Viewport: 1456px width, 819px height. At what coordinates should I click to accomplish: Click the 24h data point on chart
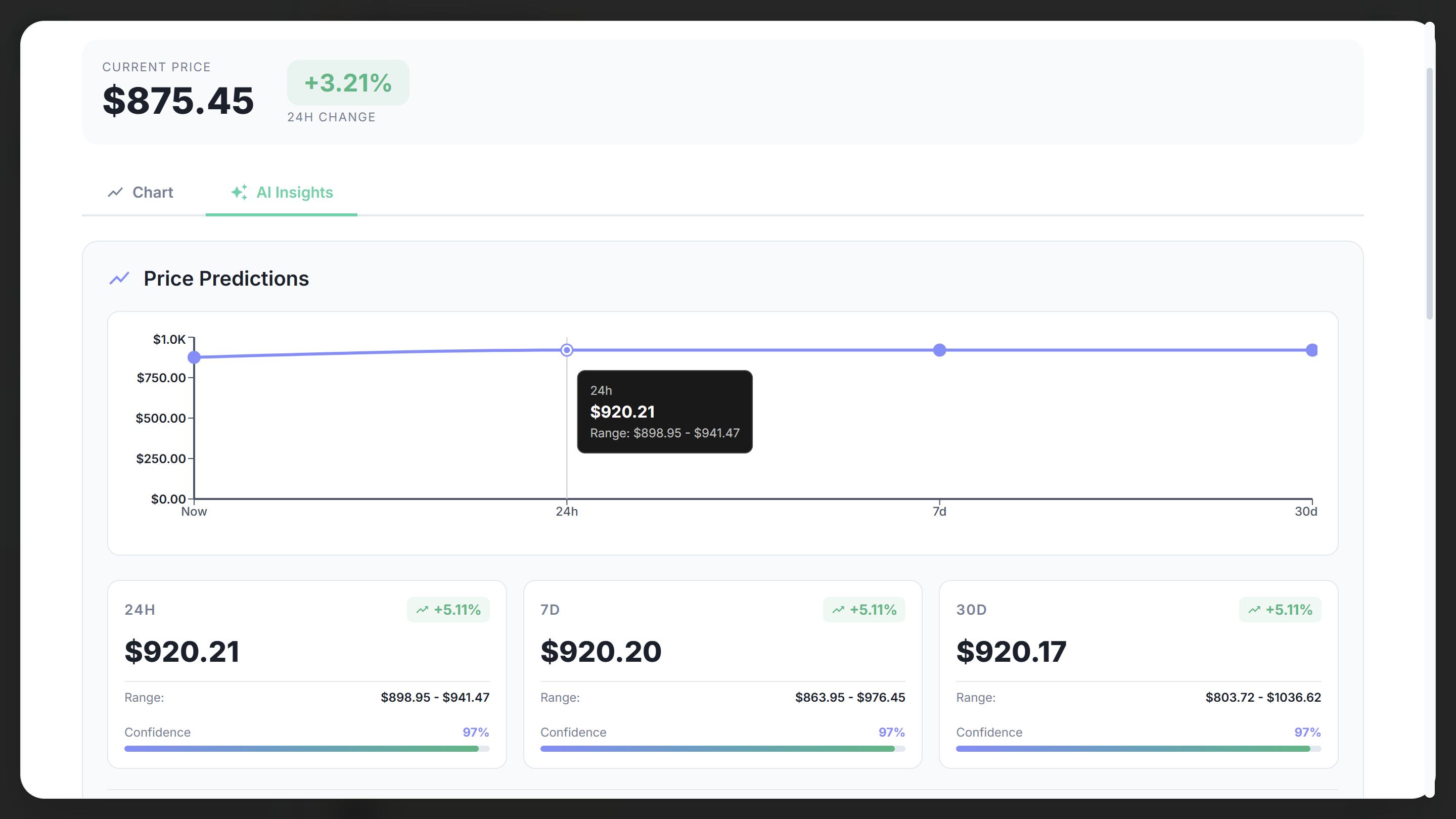[x=566, y=350]
